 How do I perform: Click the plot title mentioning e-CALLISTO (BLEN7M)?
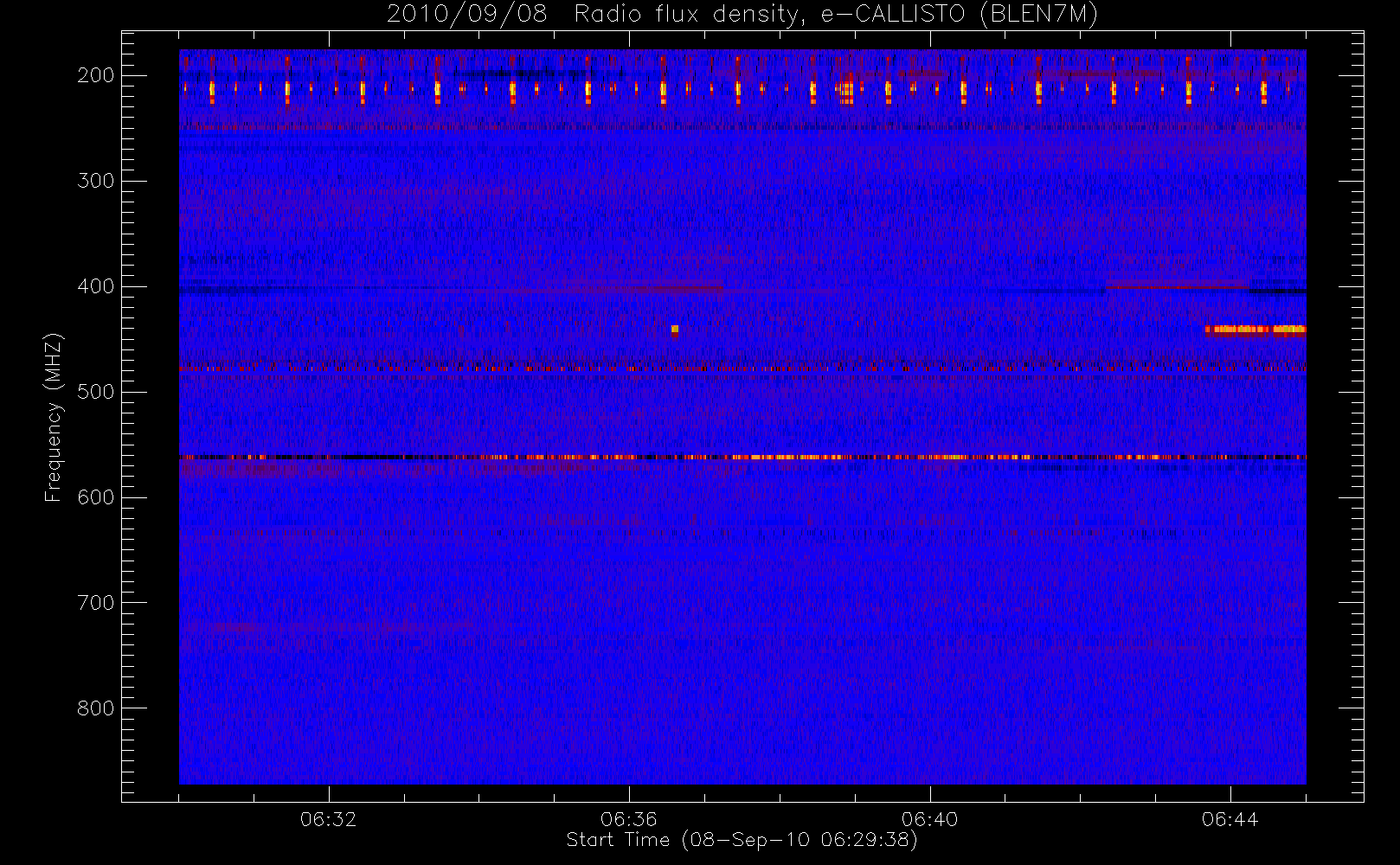click(x=742, y=15)
